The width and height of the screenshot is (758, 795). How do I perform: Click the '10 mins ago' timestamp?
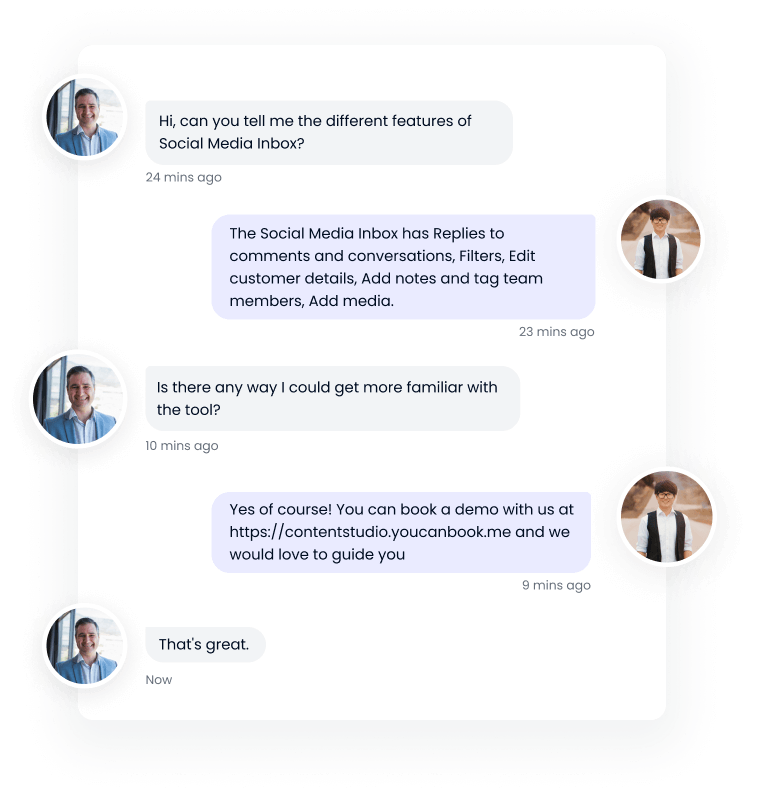pos(182,446)
